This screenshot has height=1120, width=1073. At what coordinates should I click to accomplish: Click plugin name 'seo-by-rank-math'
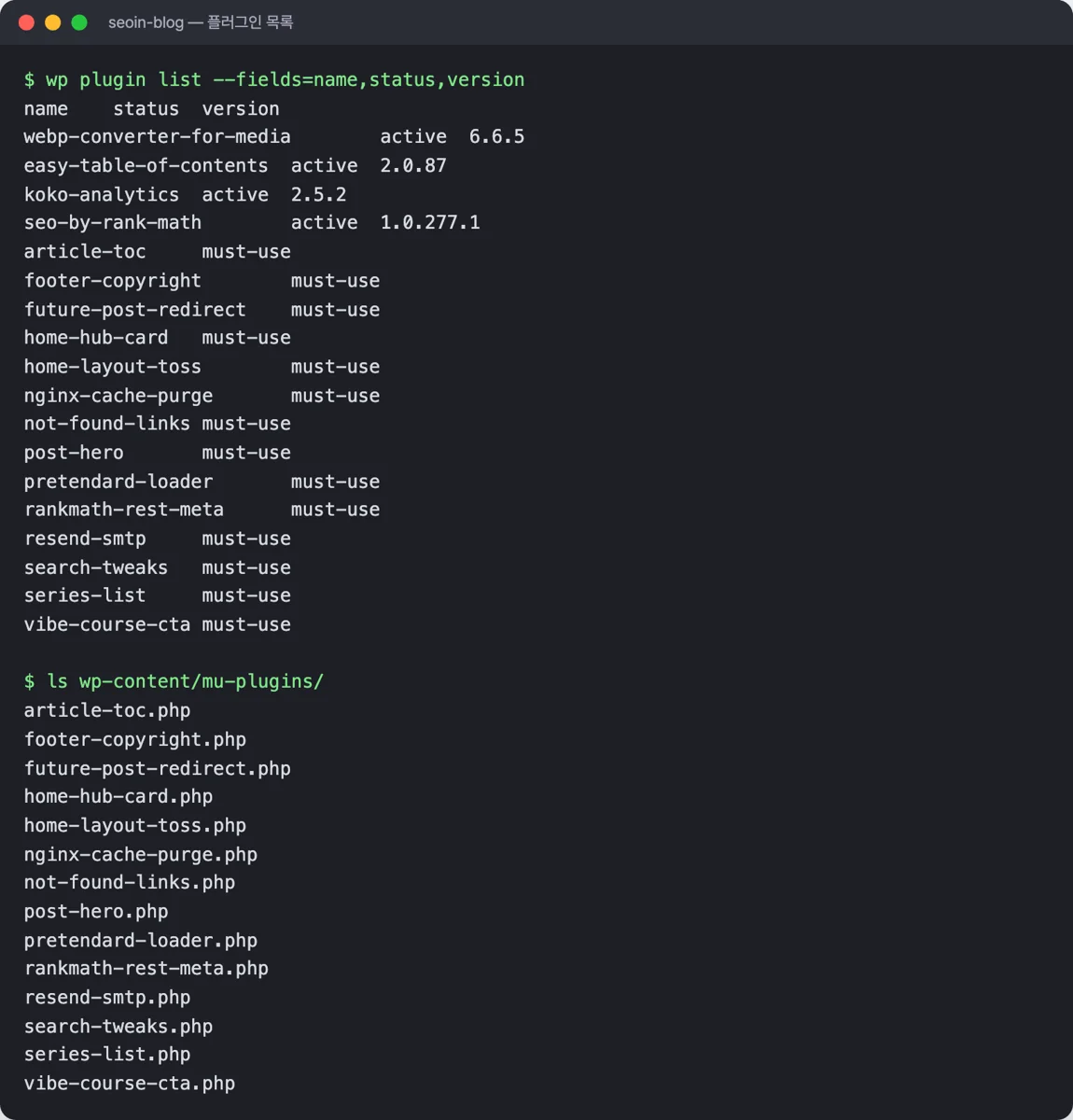pos(113,223)
